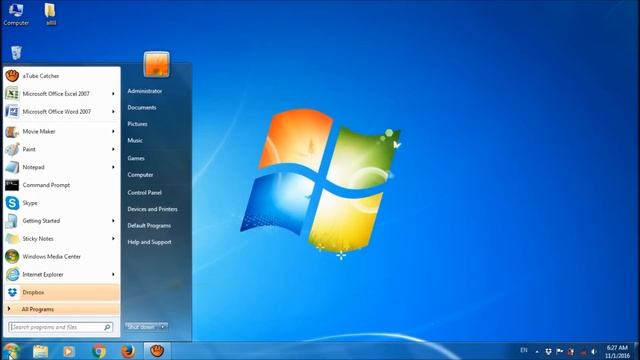Open Computer desktop icon
The height and width of the screenshot is (360, 640).
(16, 14)
